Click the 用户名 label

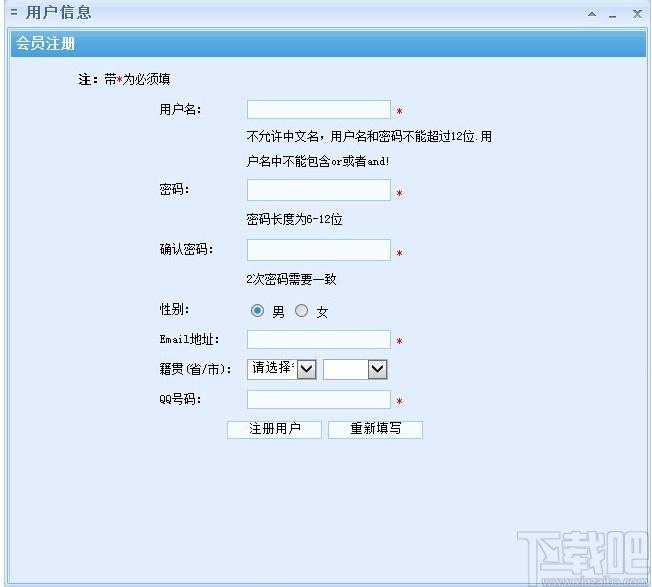[x=180, y=110]
